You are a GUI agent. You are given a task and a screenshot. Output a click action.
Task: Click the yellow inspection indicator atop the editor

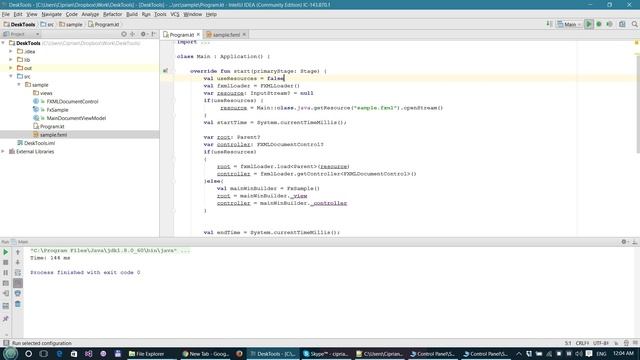tap(636, 42)
